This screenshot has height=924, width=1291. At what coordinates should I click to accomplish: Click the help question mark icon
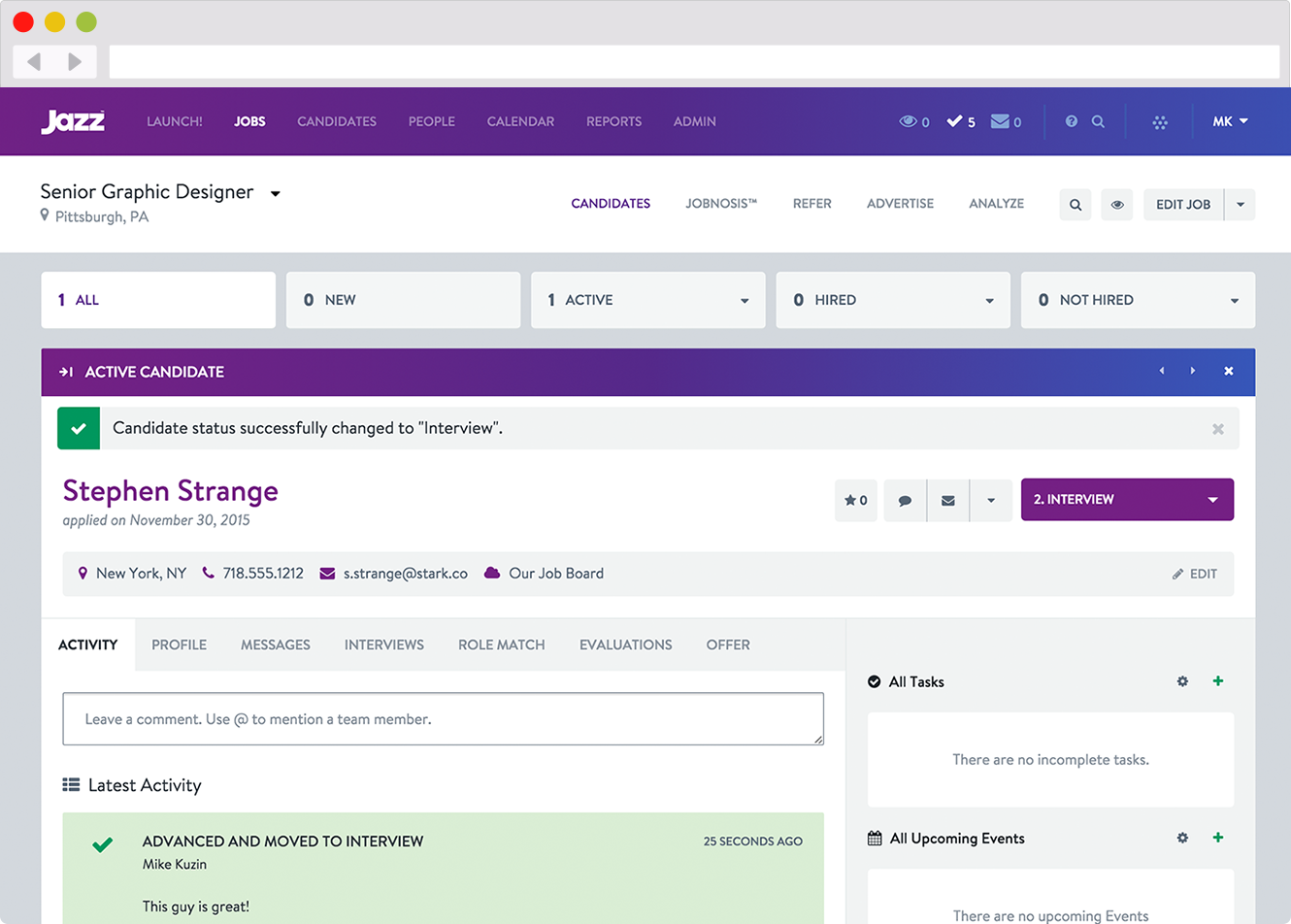pyautogui.click(x=1072, y=121)
